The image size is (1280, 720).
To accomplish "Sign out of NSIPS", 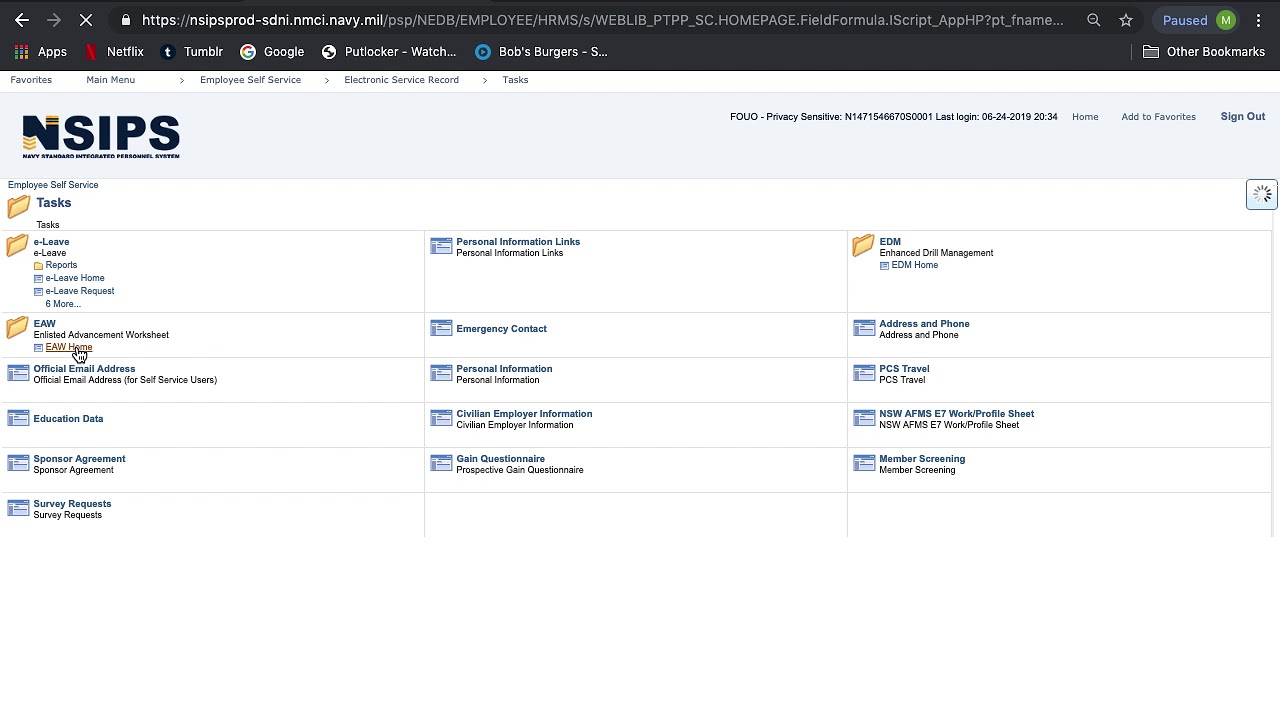I will coord(1242,117).
